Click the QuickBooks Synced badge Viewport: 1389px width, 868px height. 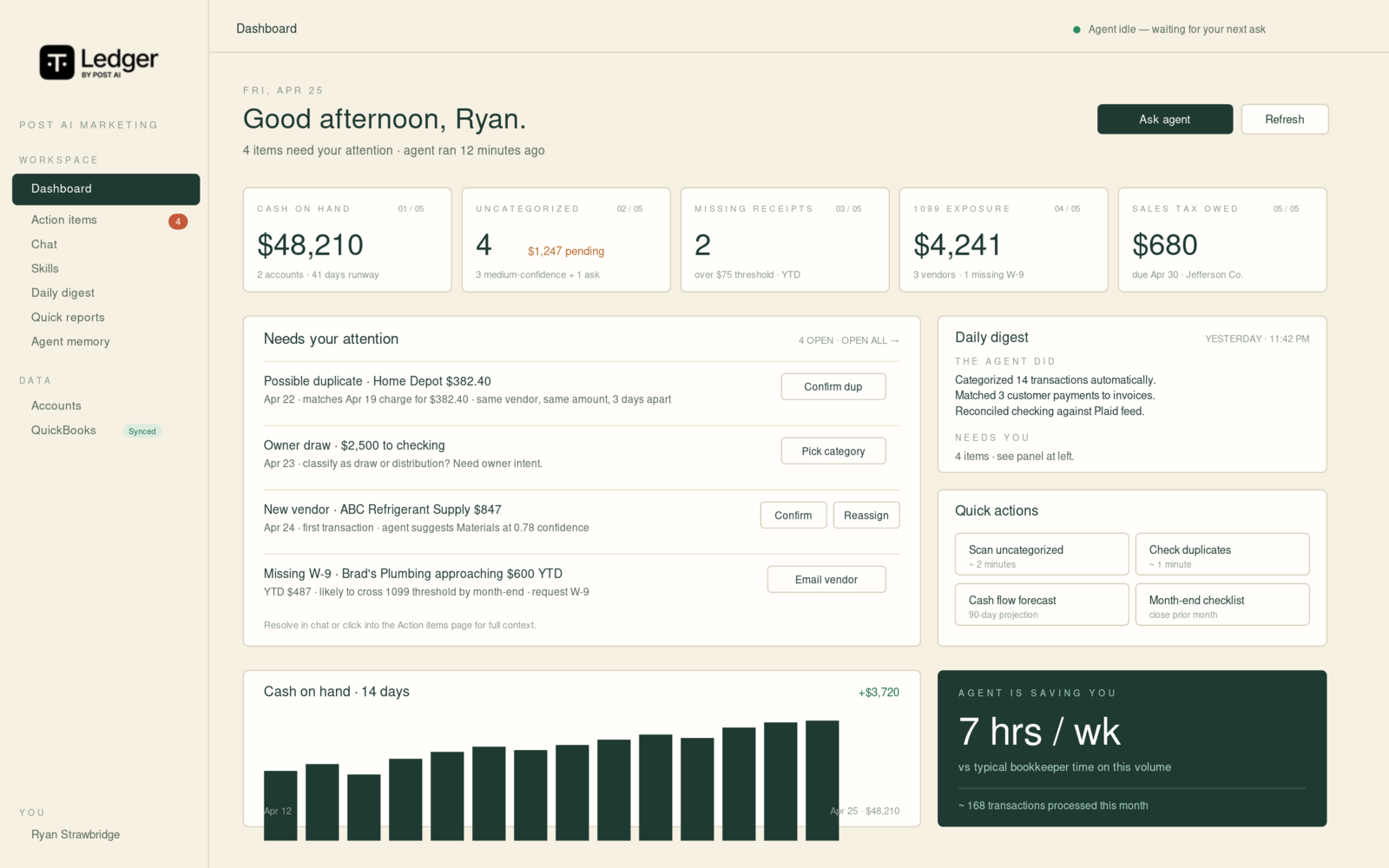[142, 431]
